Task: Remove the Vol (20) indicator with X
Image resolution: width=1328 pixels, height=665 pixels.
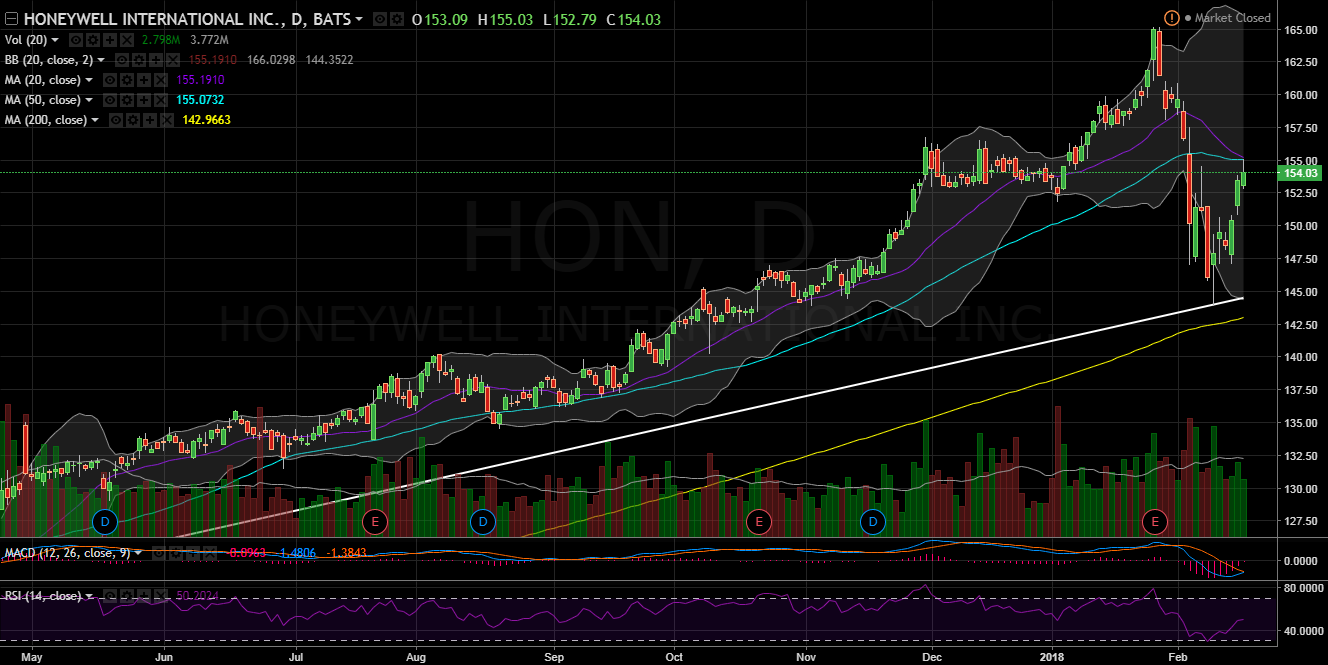Action: 126,40
